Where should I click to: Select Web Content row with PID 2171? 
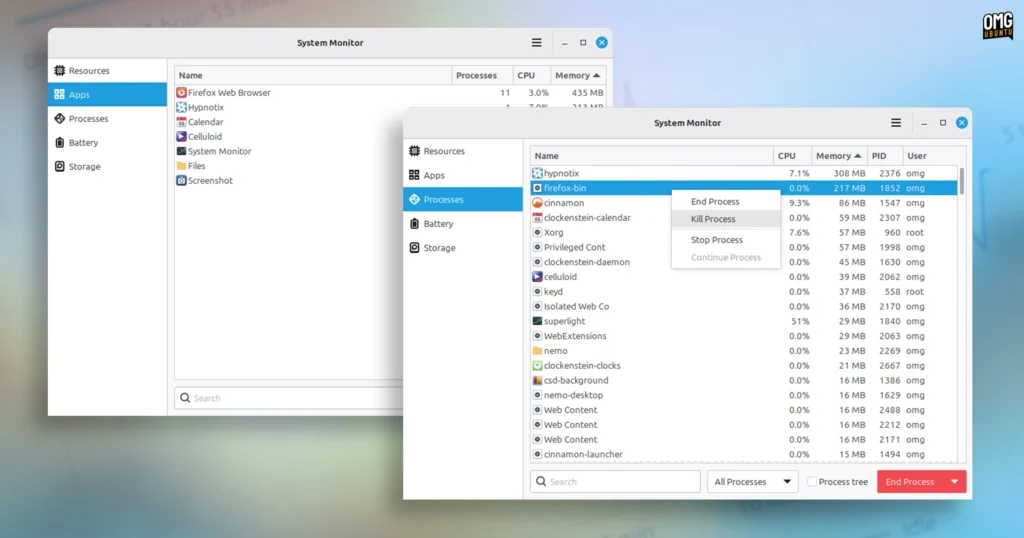[744, 439]
